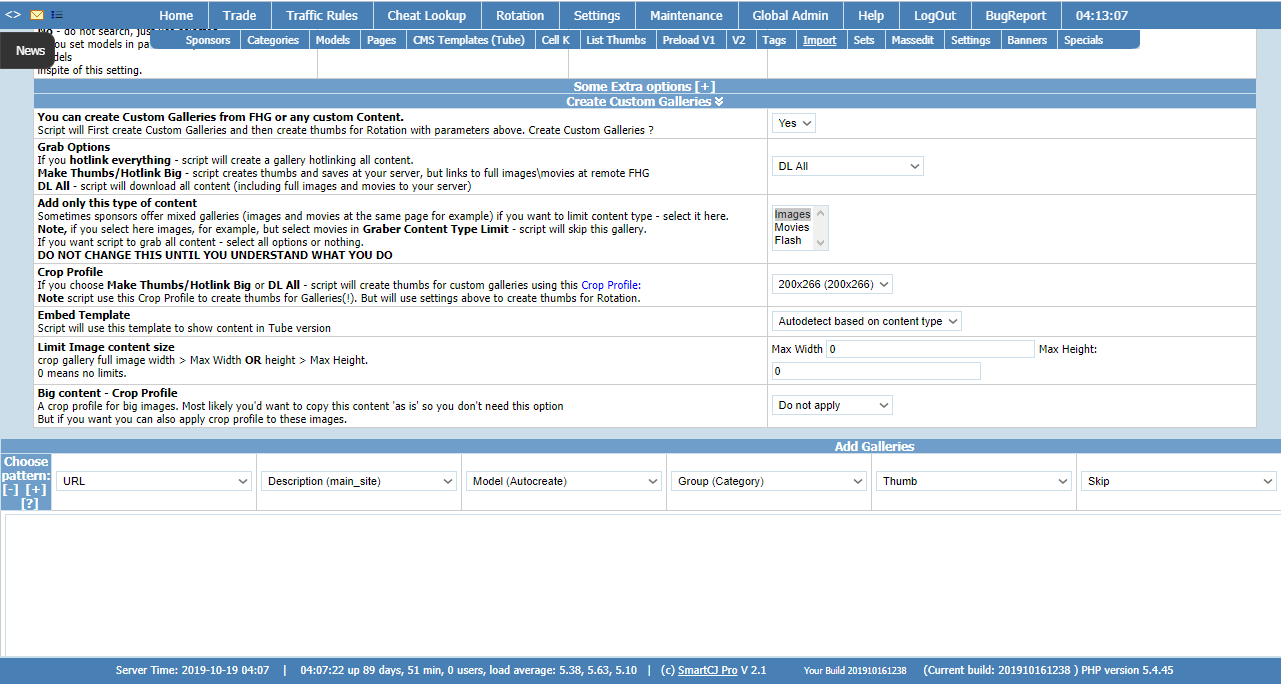Open the Grab Options 'DL All' dropdown

[848, 166]
